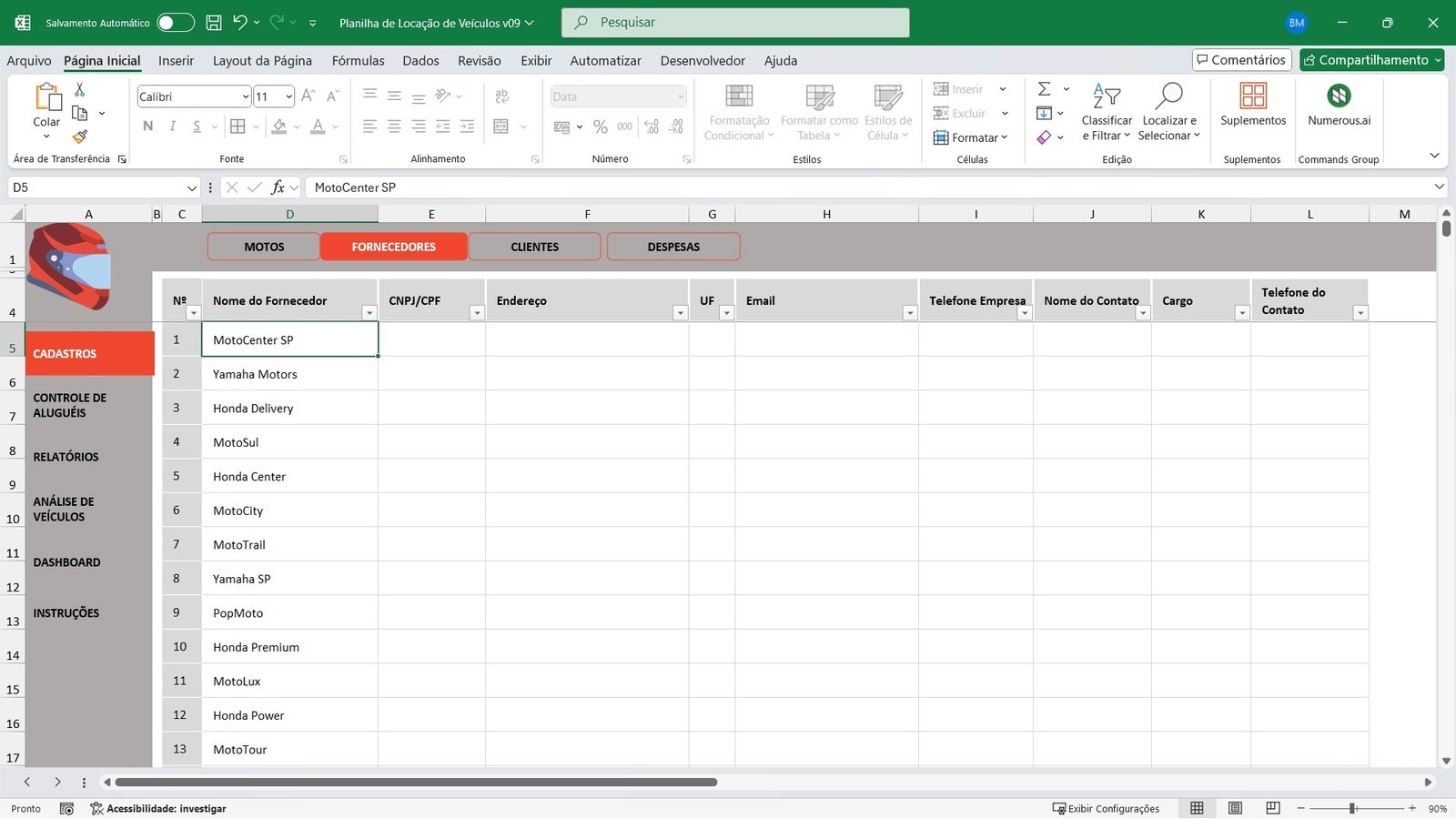Click the search box Pesquisar

[x=735, y=23]
